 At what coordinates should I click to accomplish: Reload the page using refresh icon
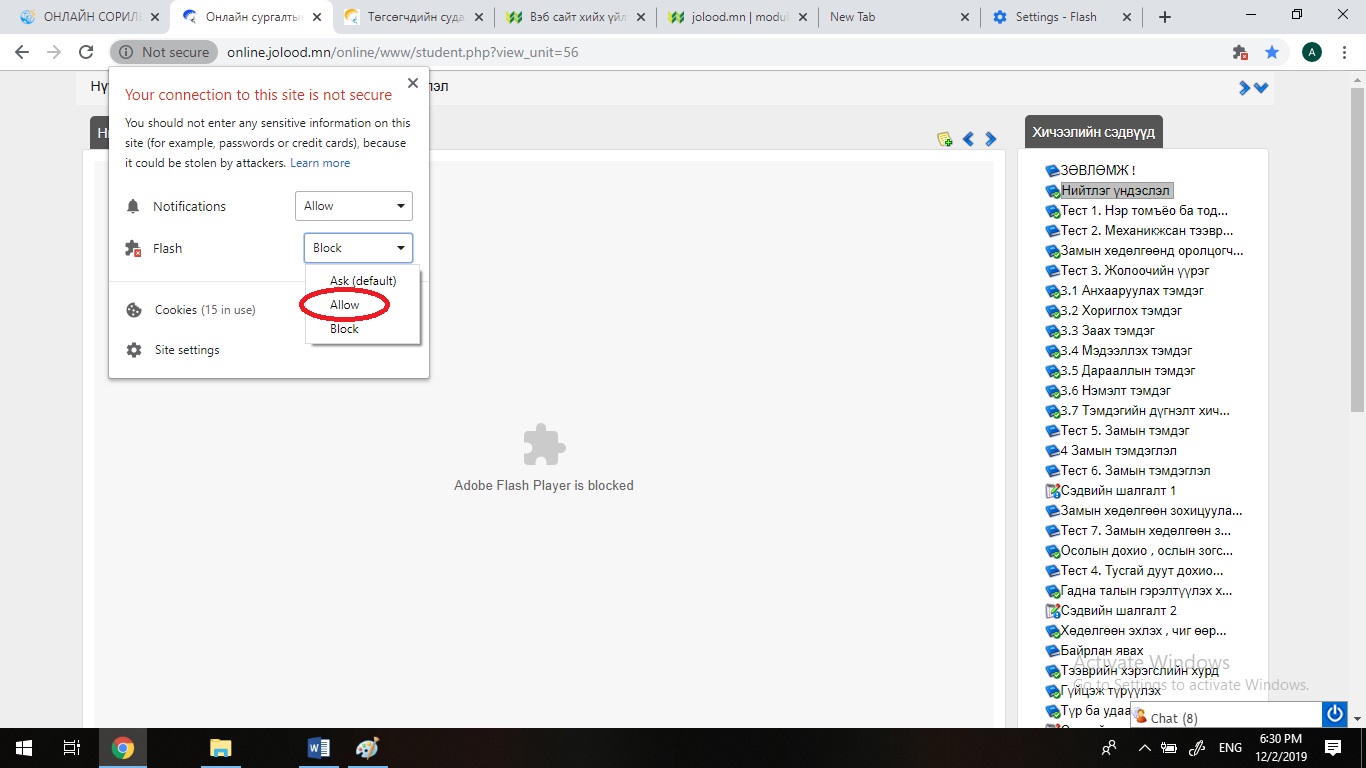[x=86, y=52]
